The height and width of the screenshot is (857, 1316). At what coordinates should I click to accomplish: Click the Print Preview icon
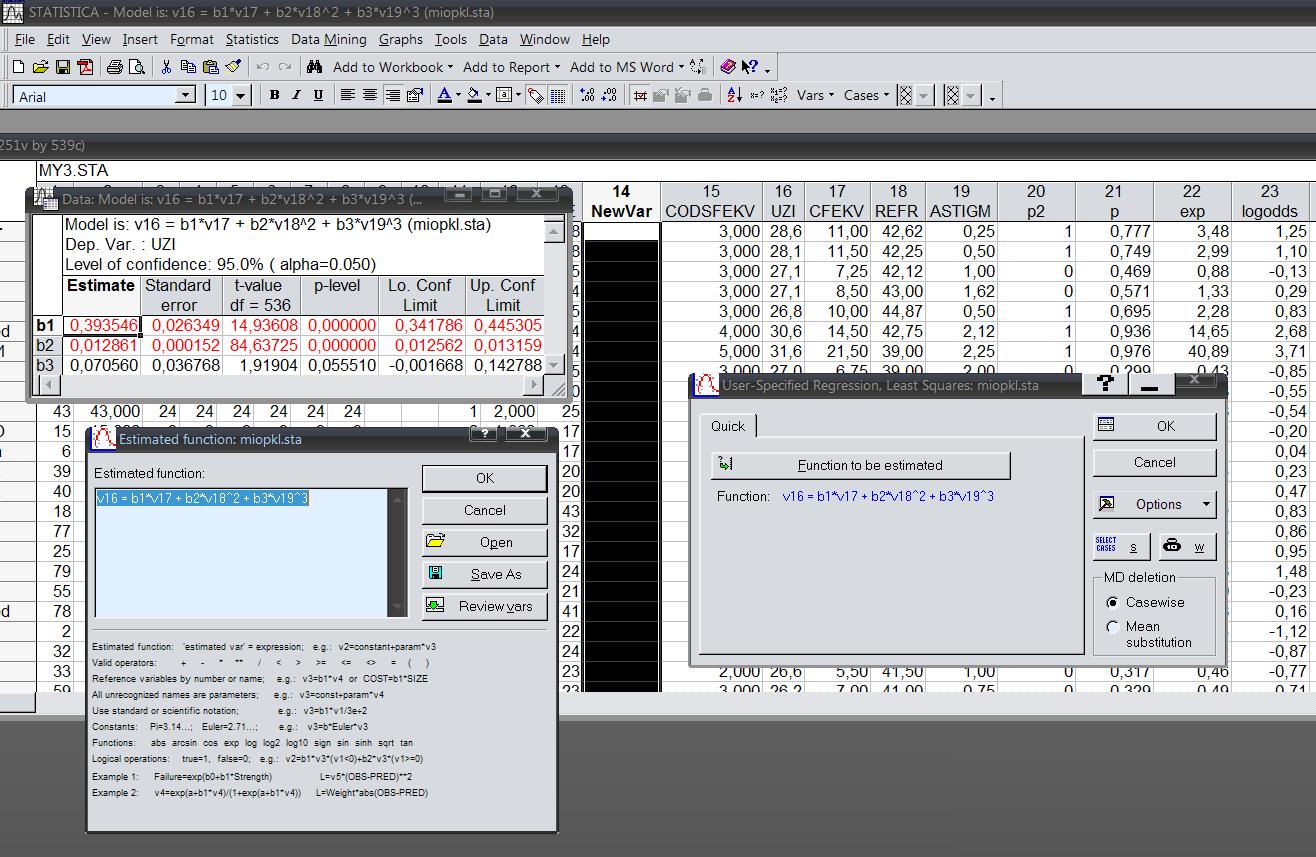coord(137,67)
